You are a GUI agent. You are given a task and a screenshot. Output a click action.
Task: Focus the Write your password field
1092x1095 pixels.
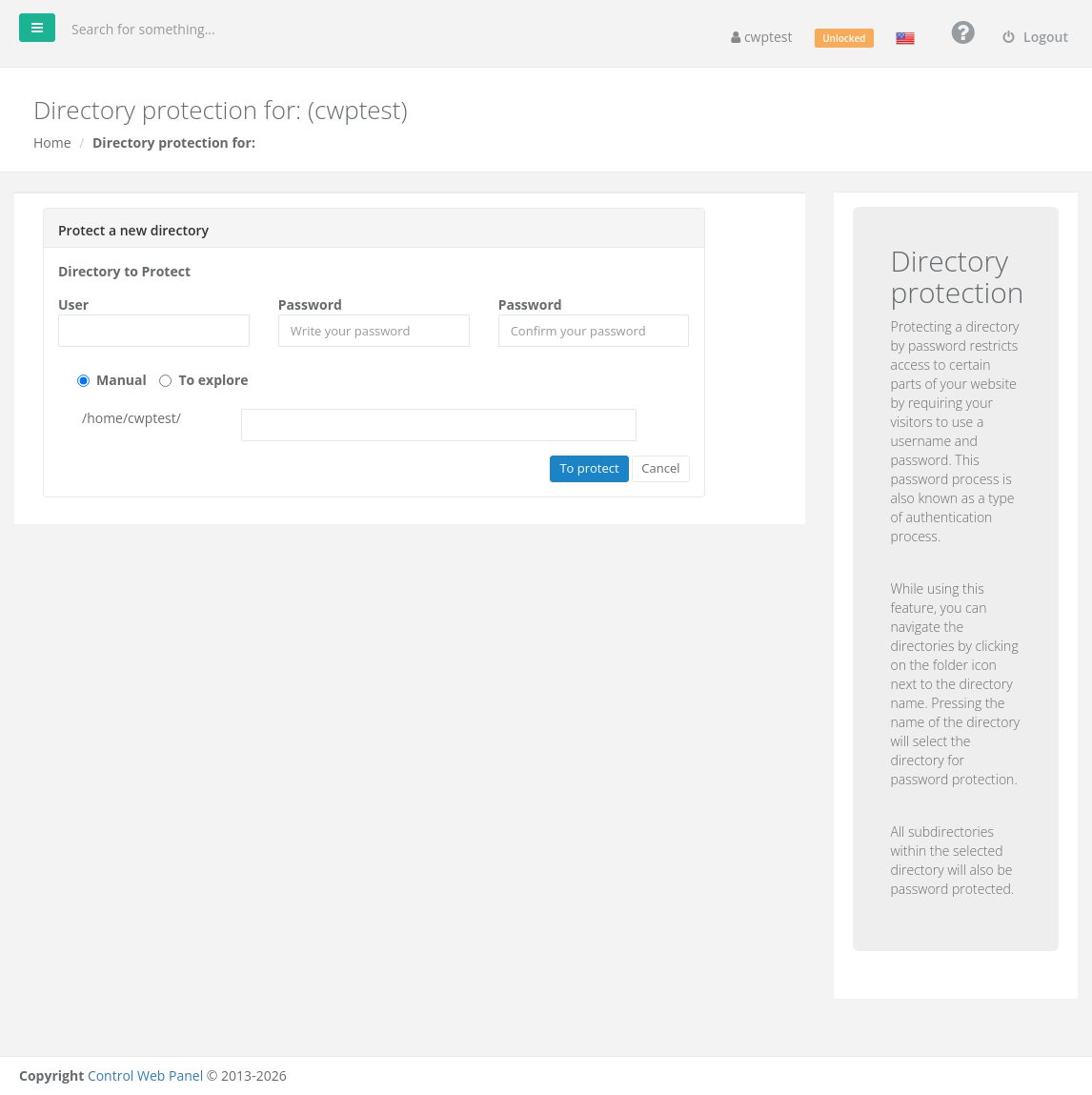pyautogui.click(x=374, y=331)
